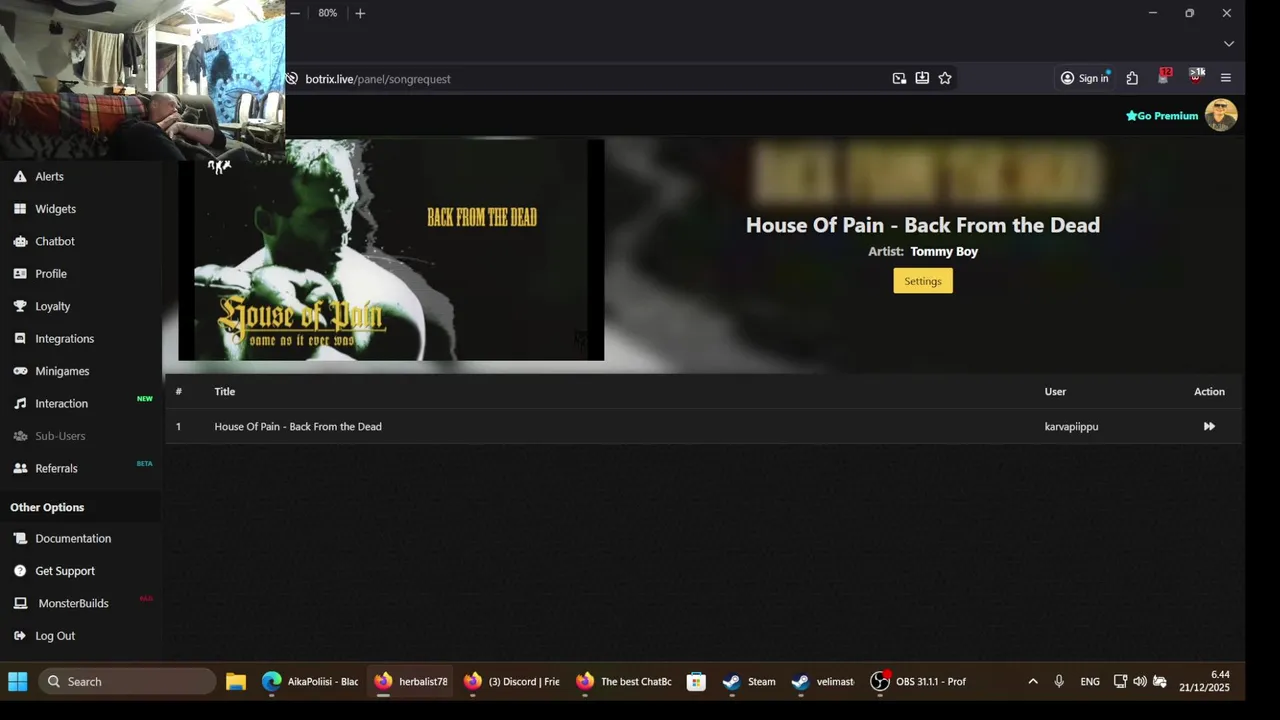
Task: Click the Alerts warning triangle icon
Action: (x=20, y=176)
